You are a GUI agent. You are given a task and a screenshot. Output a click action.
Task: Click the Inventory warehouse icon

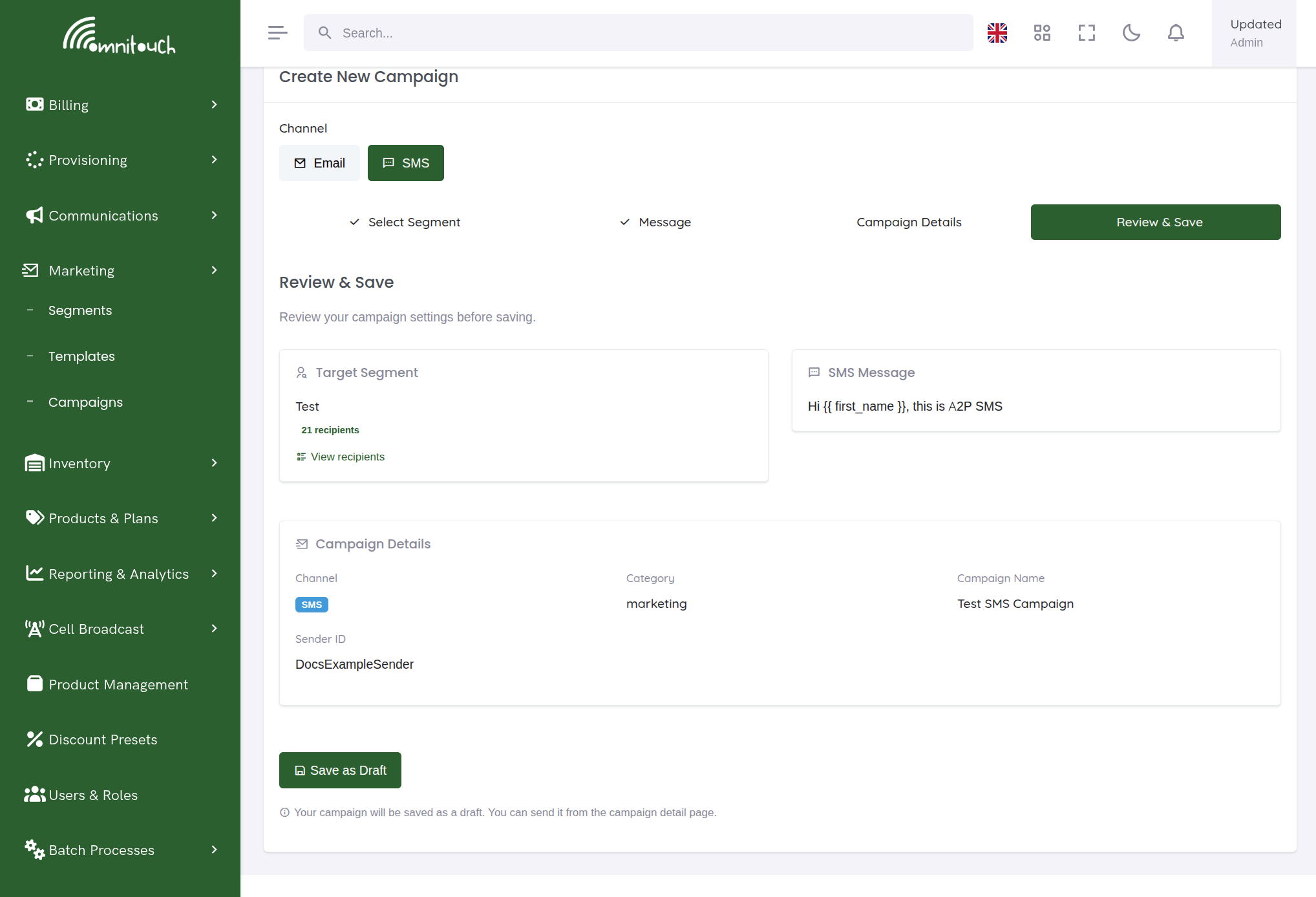(35, 463)
